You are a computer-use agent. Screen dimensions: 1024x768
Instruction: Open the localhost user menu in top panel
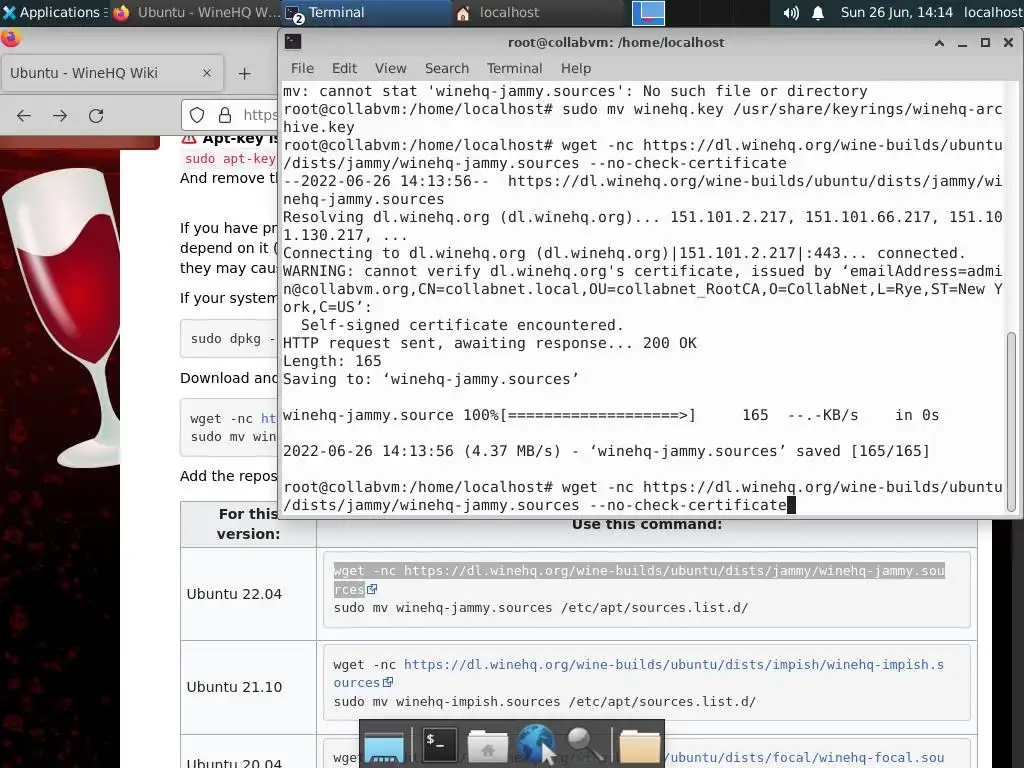click(x=993, y=12)
